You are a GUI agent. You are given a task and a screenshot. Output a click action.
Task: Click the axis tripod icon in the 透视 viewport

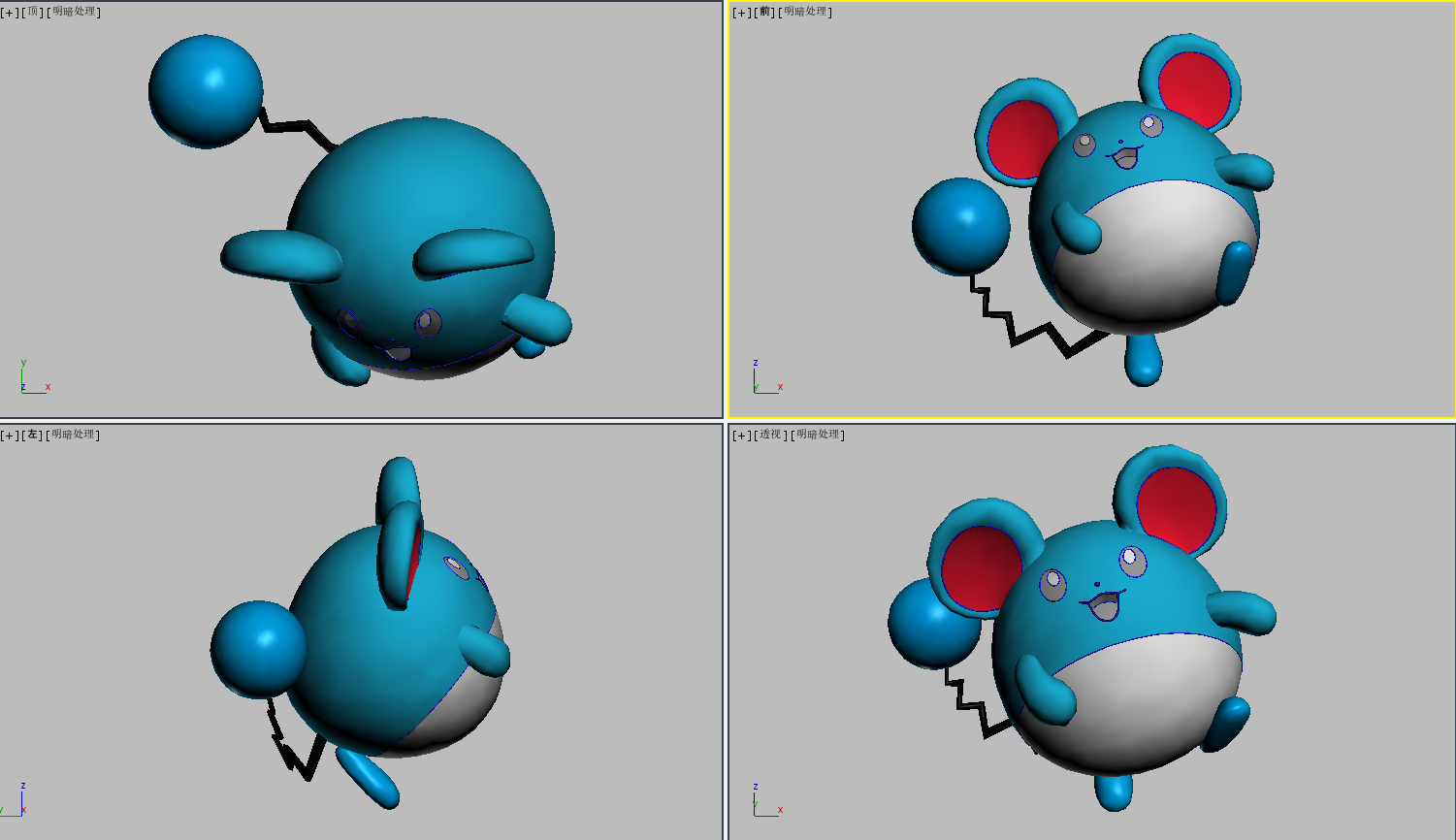click(763, 803)
